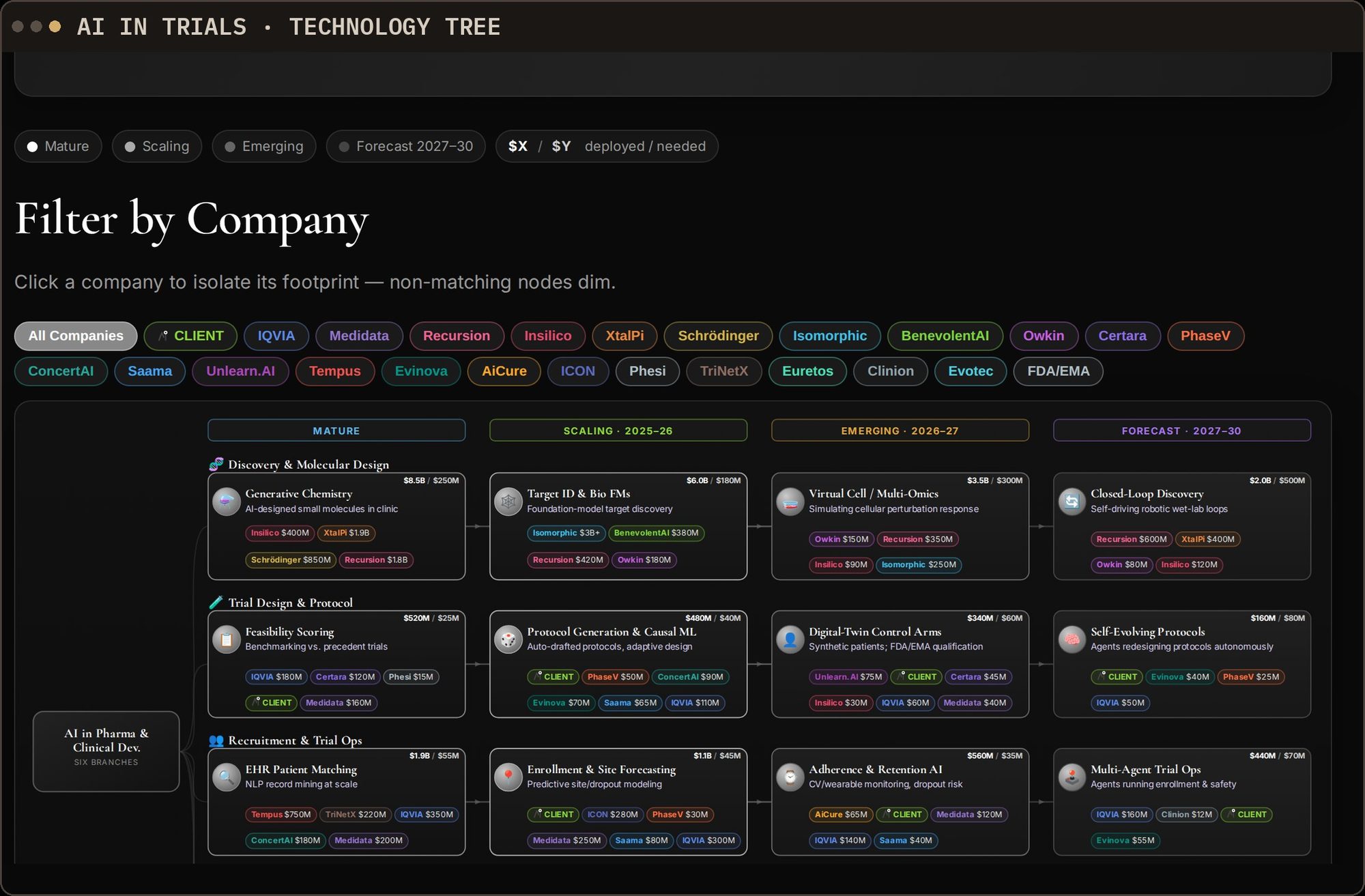
Task: Click the Mature legend pill
Action: coord(58,146)
